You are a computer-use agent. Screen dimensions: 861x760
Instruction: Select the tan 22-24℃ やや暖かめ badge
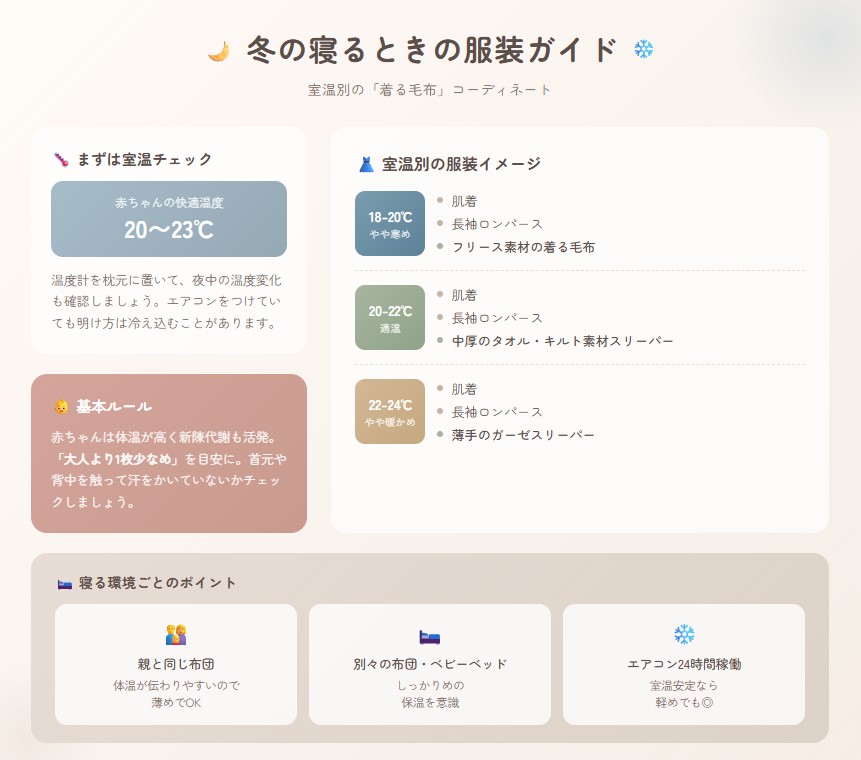(390, 412)
